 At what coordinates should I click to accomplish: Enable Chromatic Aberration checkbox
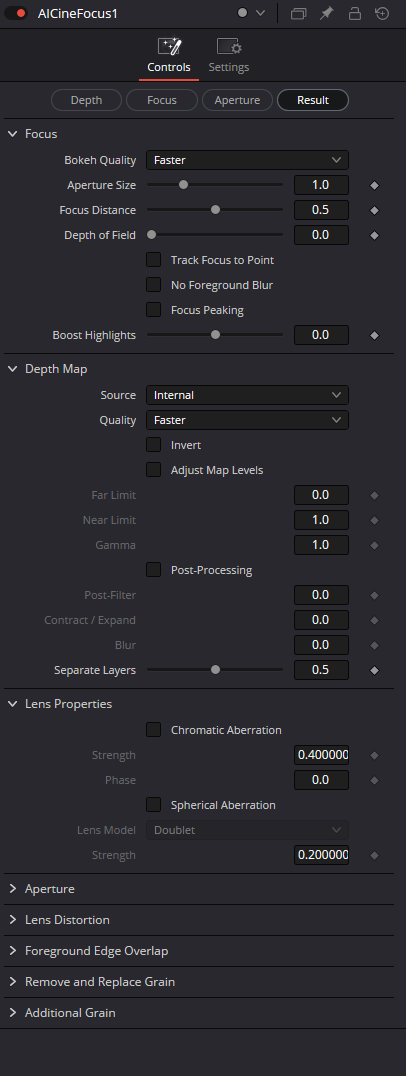tap(154, 729)
